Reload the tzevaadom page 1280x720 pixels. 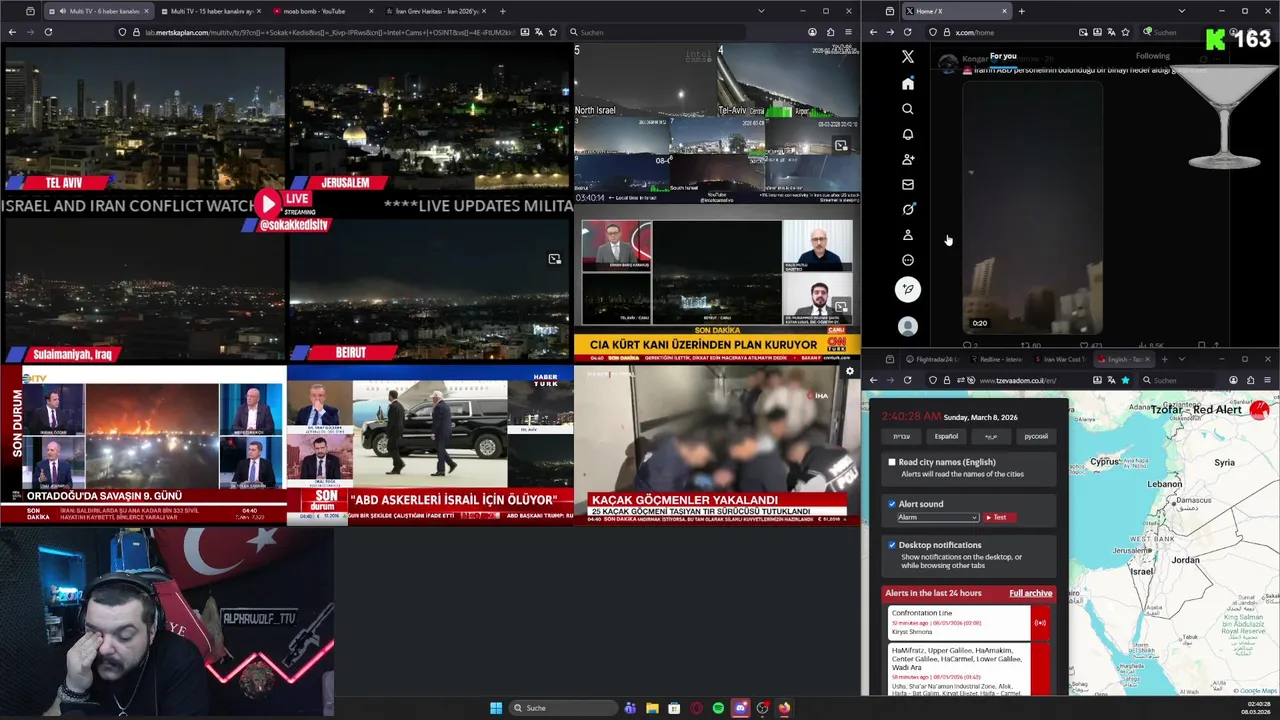tap(907, 380)
